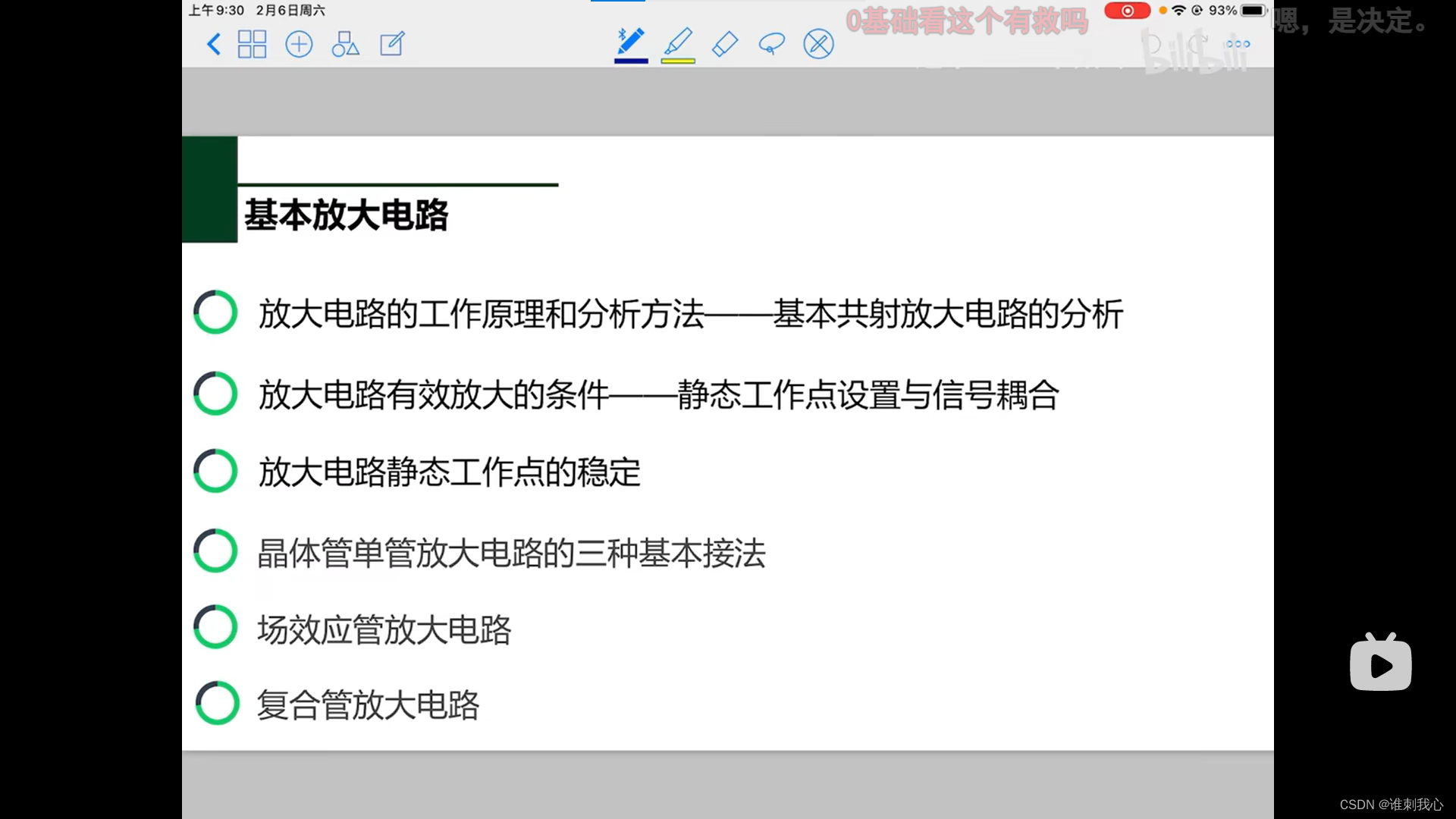Select the yellow highlighter tool
The image size is (1456, 819).
(x=678, y=41)
